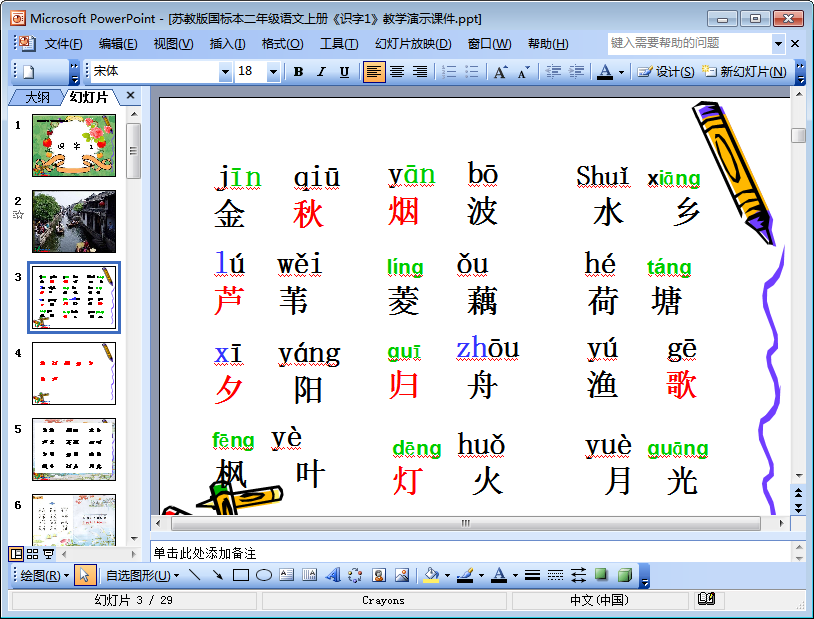This screenshot has height=619, width=814.
Task: Insert clip art from the drawing toolbar
Action: point(379,575)
